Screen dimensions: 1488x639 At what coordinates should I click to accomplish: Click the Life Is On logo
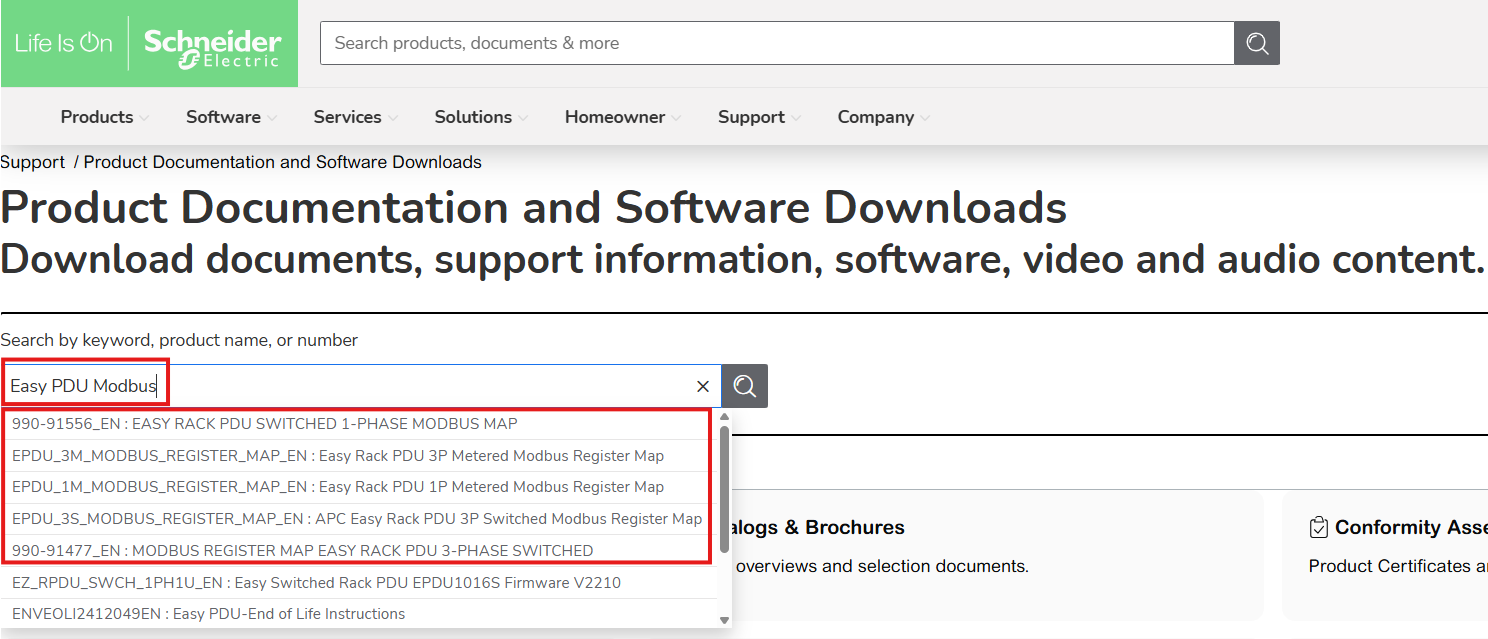tap(64, 43)
